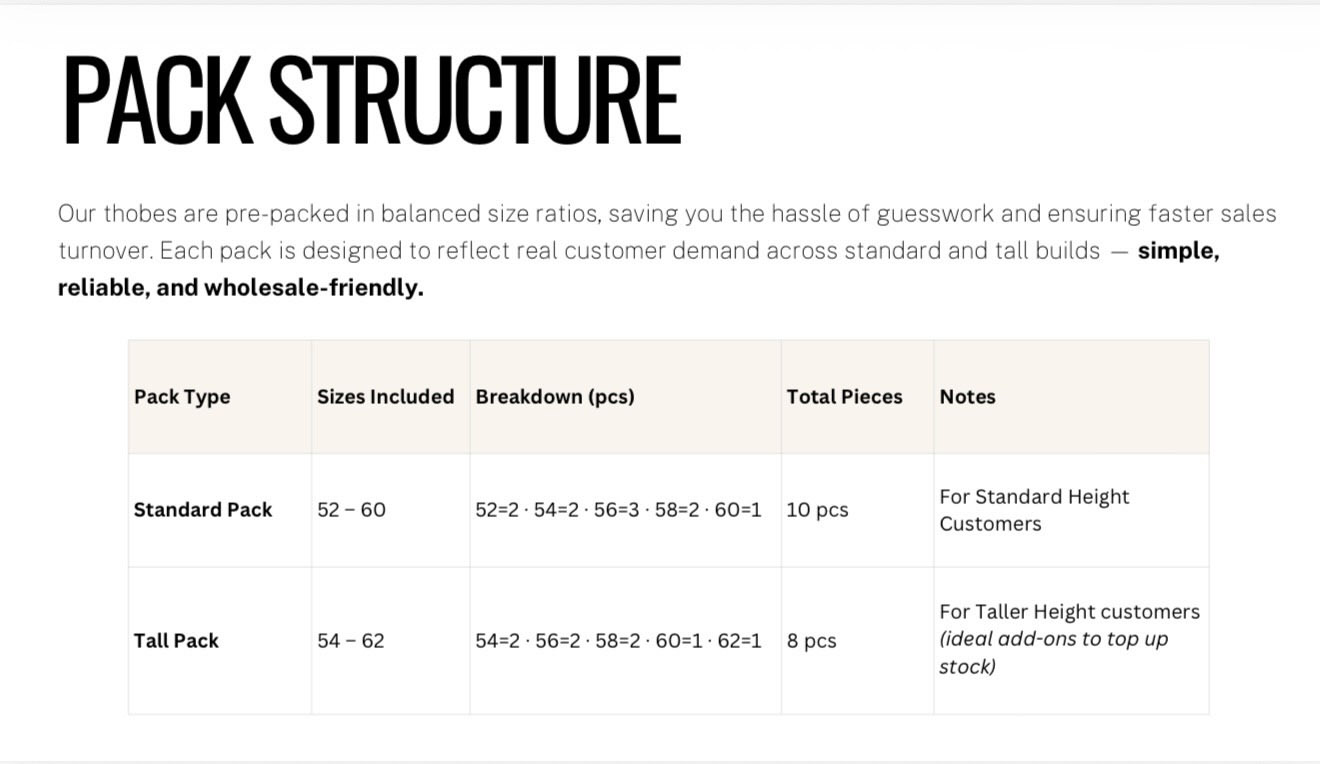Select the 54 – 62 size range cell
Viewport: 1320px width, 764px height.
tap(351, 641)
